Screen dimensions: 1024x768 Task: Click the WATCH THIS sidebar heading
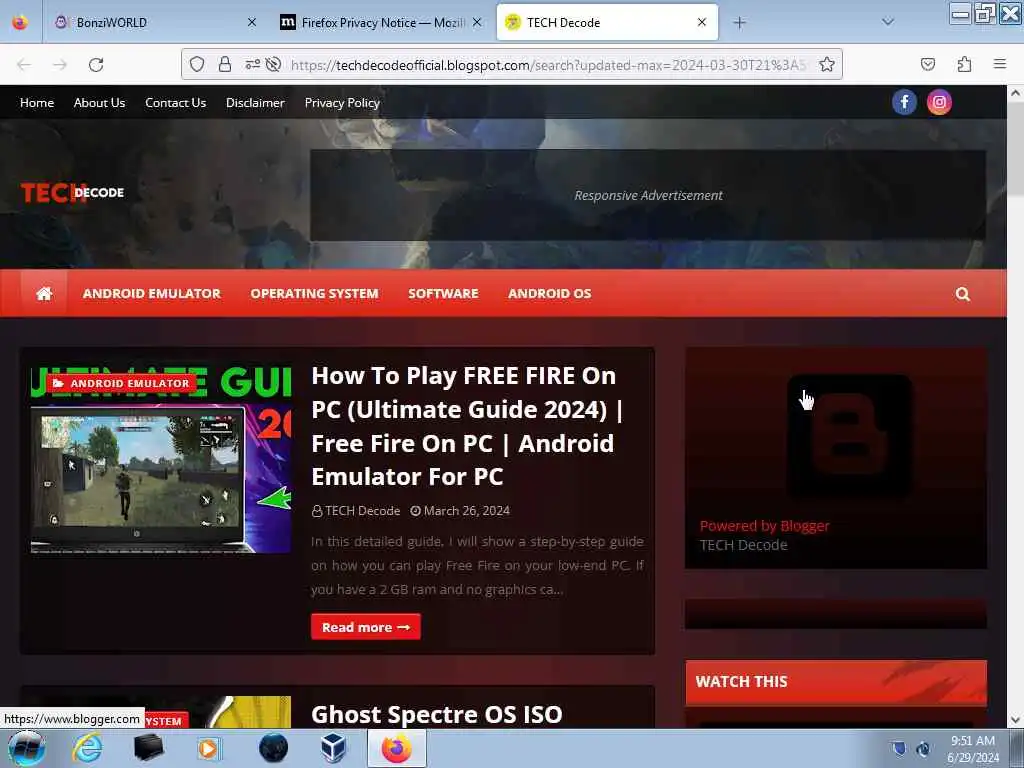tap(836, 682)
